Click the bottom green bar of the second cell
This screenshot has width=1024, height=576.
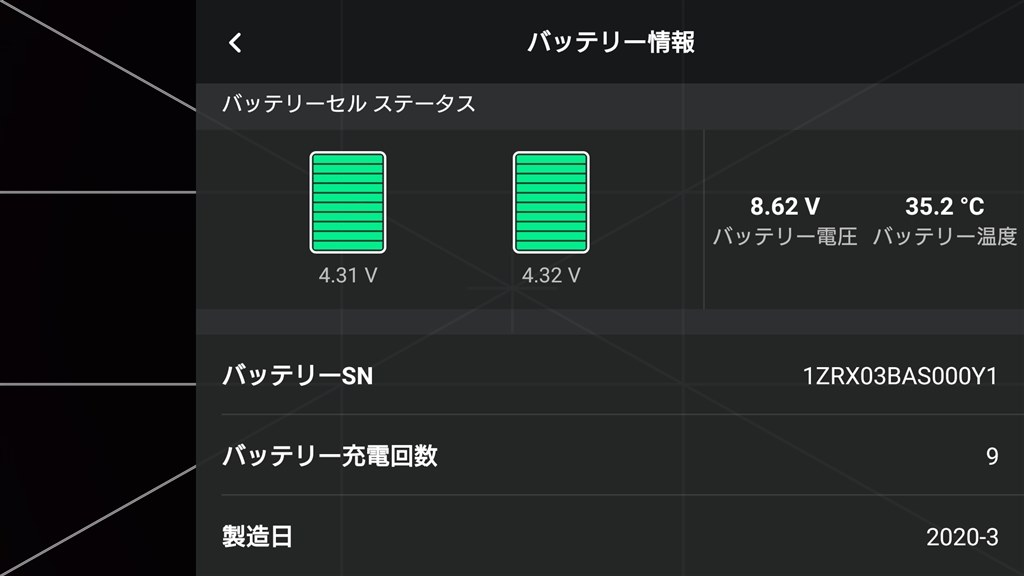pos(551,246)
